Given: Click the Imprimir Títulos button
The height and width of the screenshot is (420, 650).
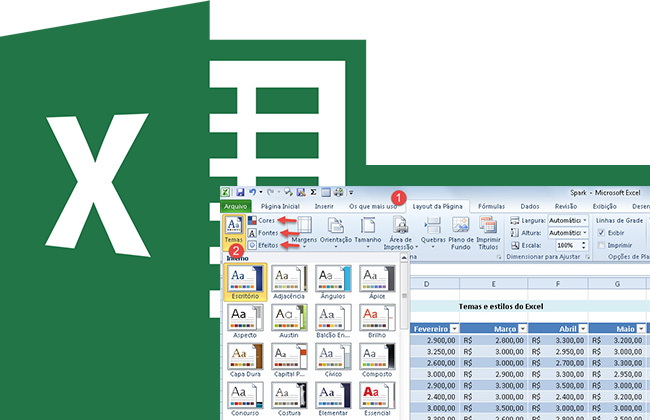Looking at the screenshot, I should tap(488, 233).
